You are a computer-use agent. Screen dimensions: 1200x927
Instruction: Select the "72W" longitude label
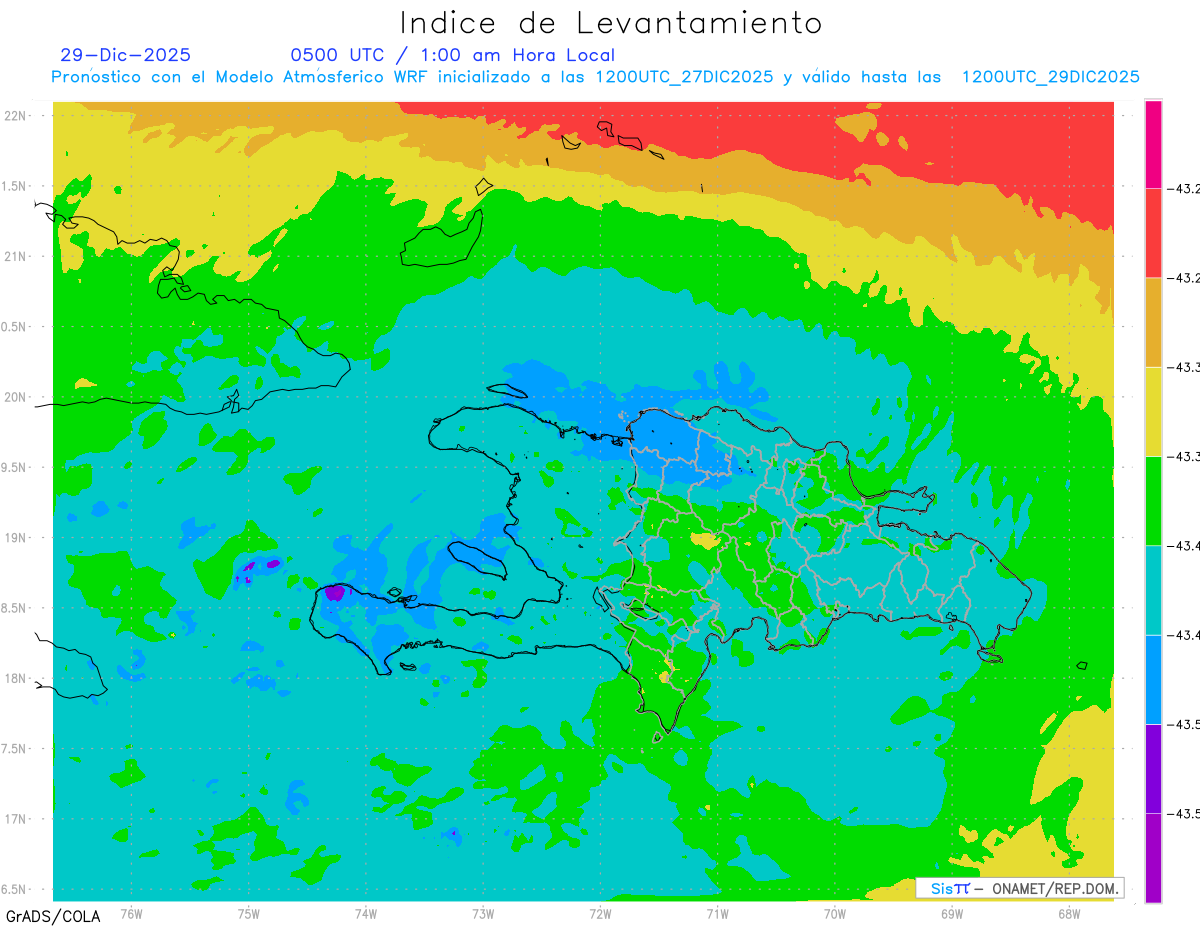coord(600,913)
